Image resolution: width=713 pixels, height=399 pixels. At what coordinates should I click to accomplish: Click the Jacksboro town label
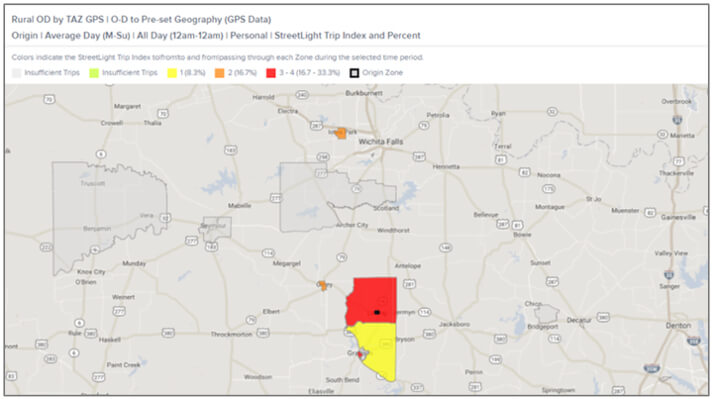(454, 324)
